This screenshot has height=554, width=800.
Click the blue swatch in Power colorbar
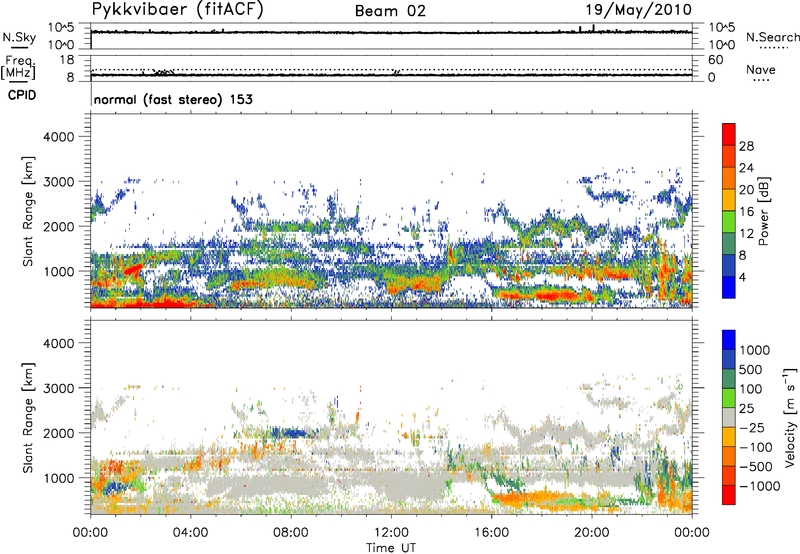pyautogui.click(x=729, y=287)
